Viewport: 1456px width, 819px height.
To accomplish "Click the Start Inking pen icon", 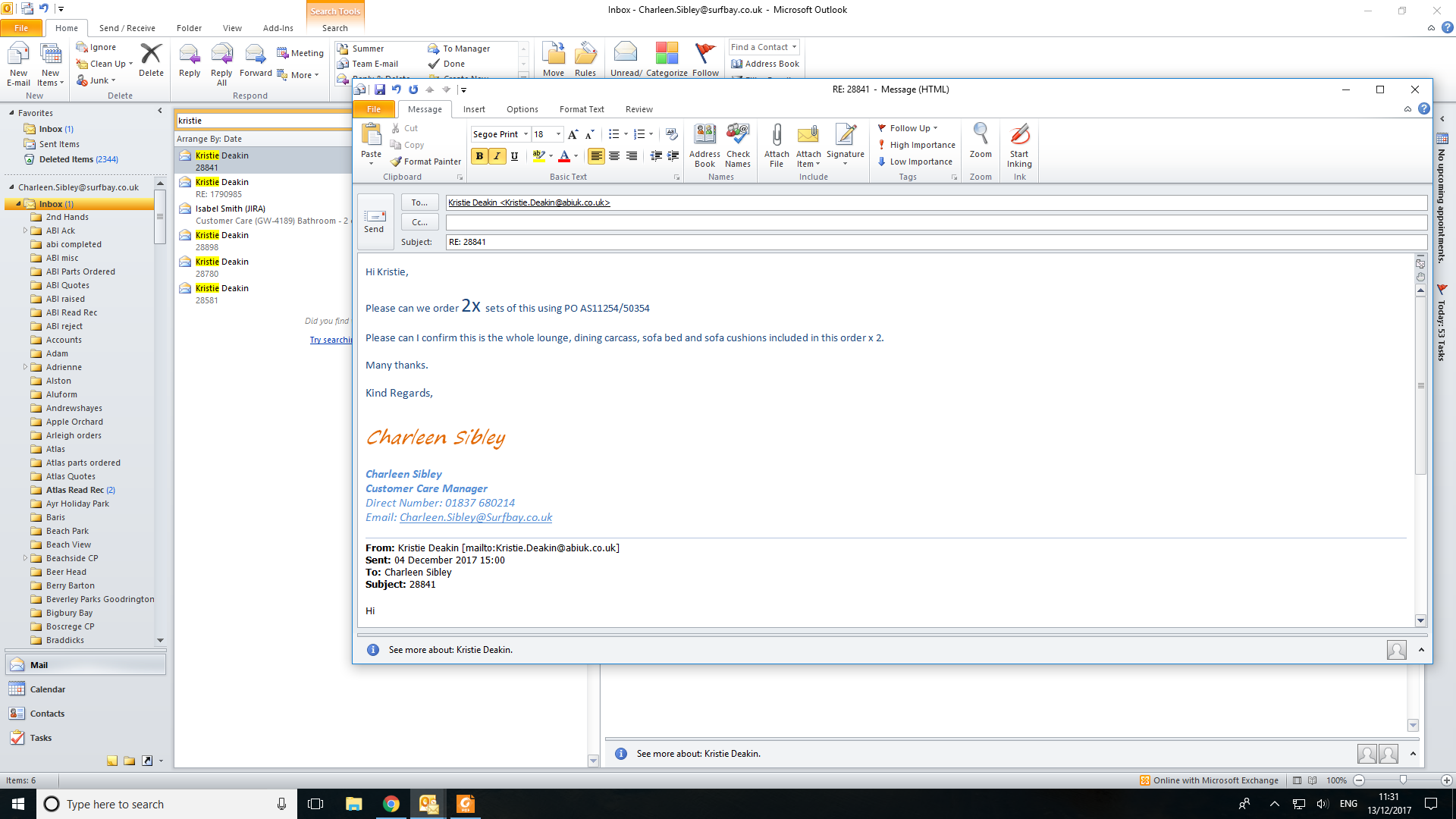I will tap(1019, 144).
